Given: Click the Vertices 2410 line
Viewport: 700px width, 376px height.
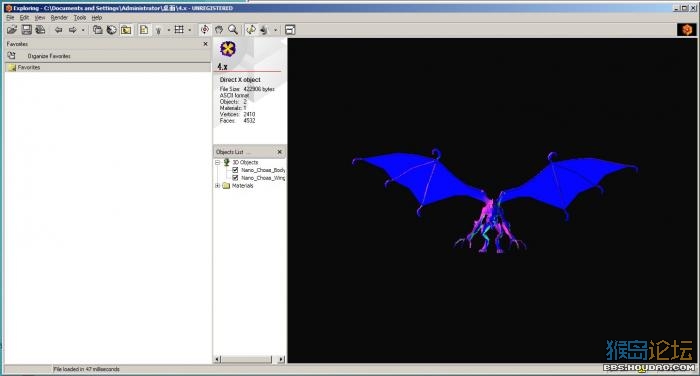Looking at the screenshot, I should (237, 114).
